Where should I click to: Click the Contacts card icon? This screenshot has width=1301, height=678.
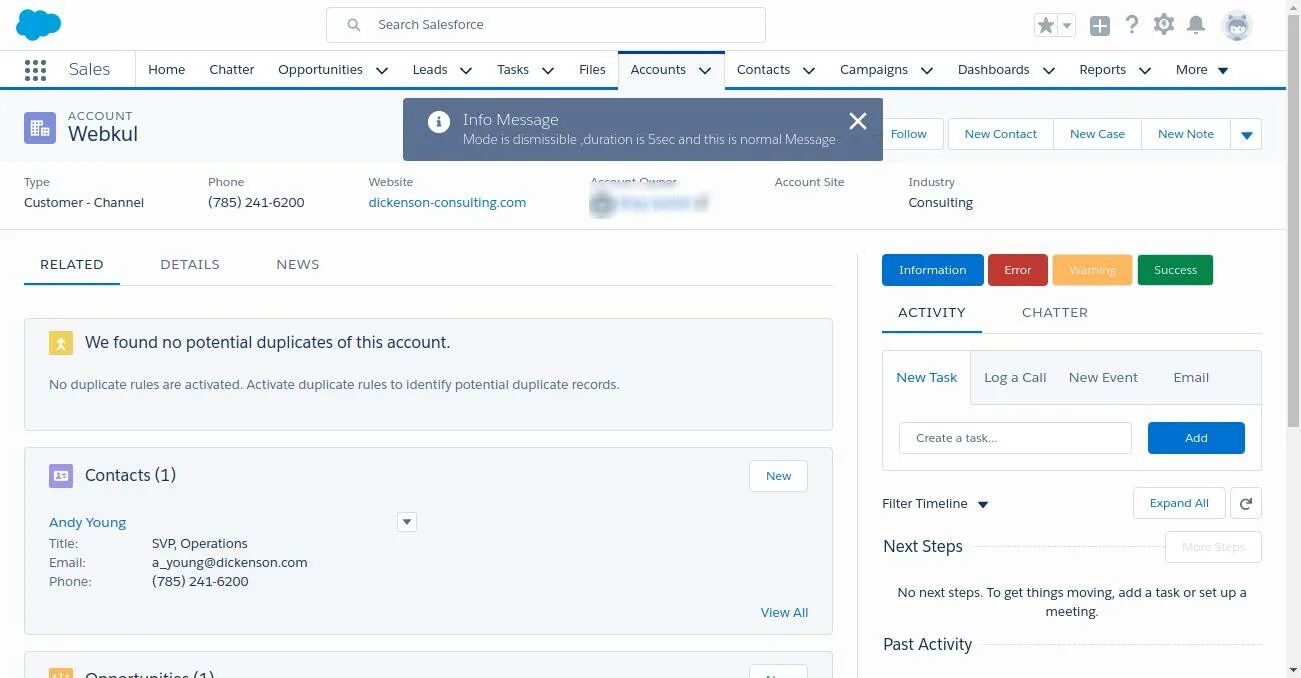click(61, 476)
